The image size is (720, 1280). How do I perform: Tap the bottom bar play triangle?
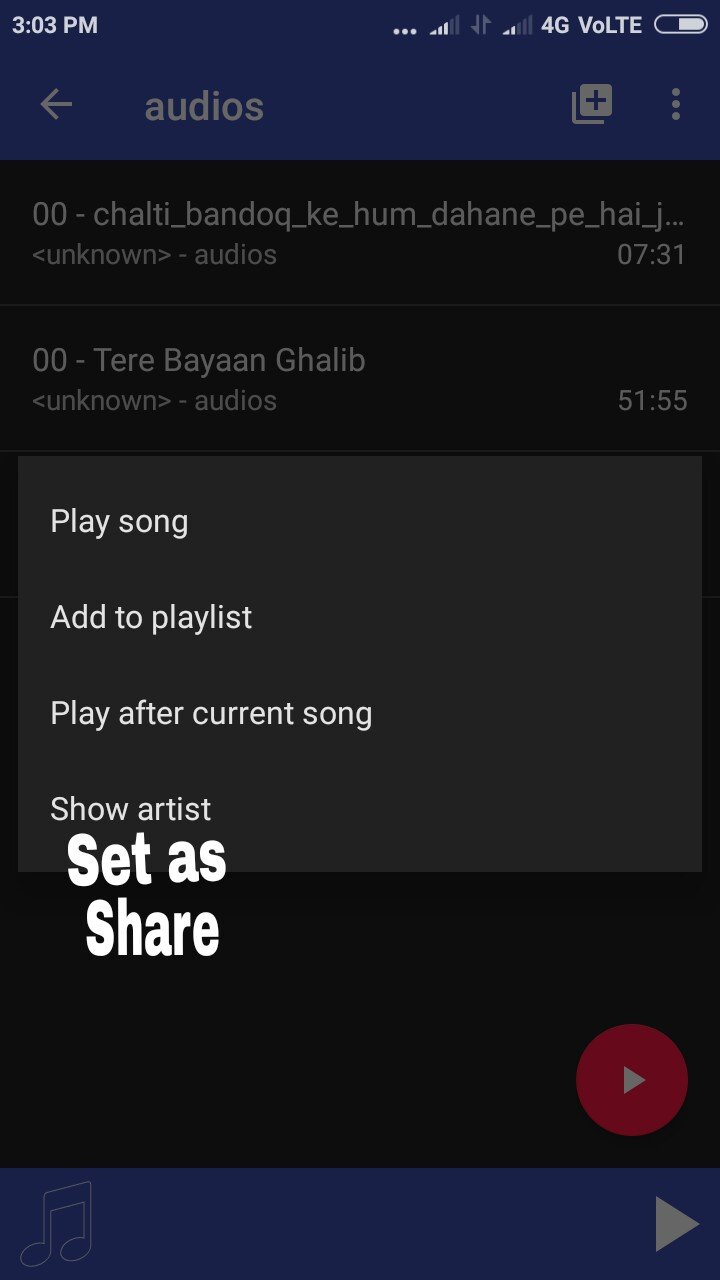677,1224
